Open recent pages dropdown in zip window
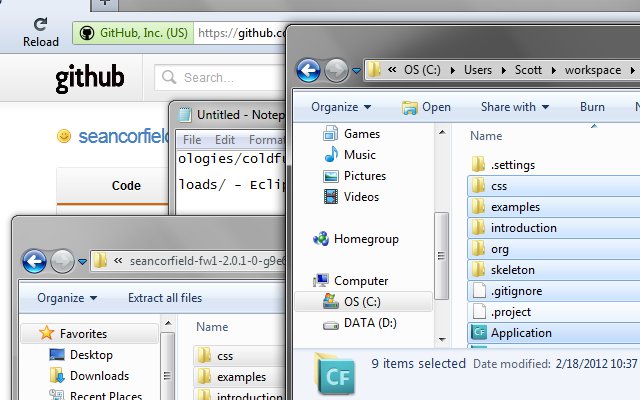 tap(82, 262)
